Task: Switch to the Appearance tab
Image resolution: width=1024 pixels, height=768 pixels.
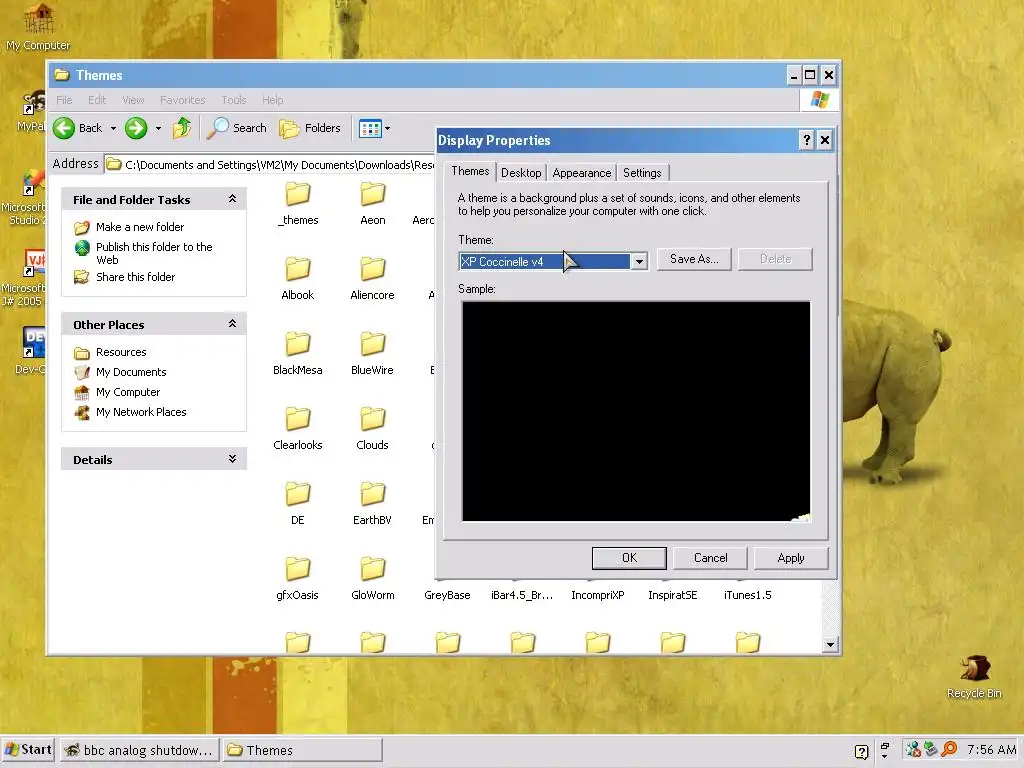Action: click(582, 173)
